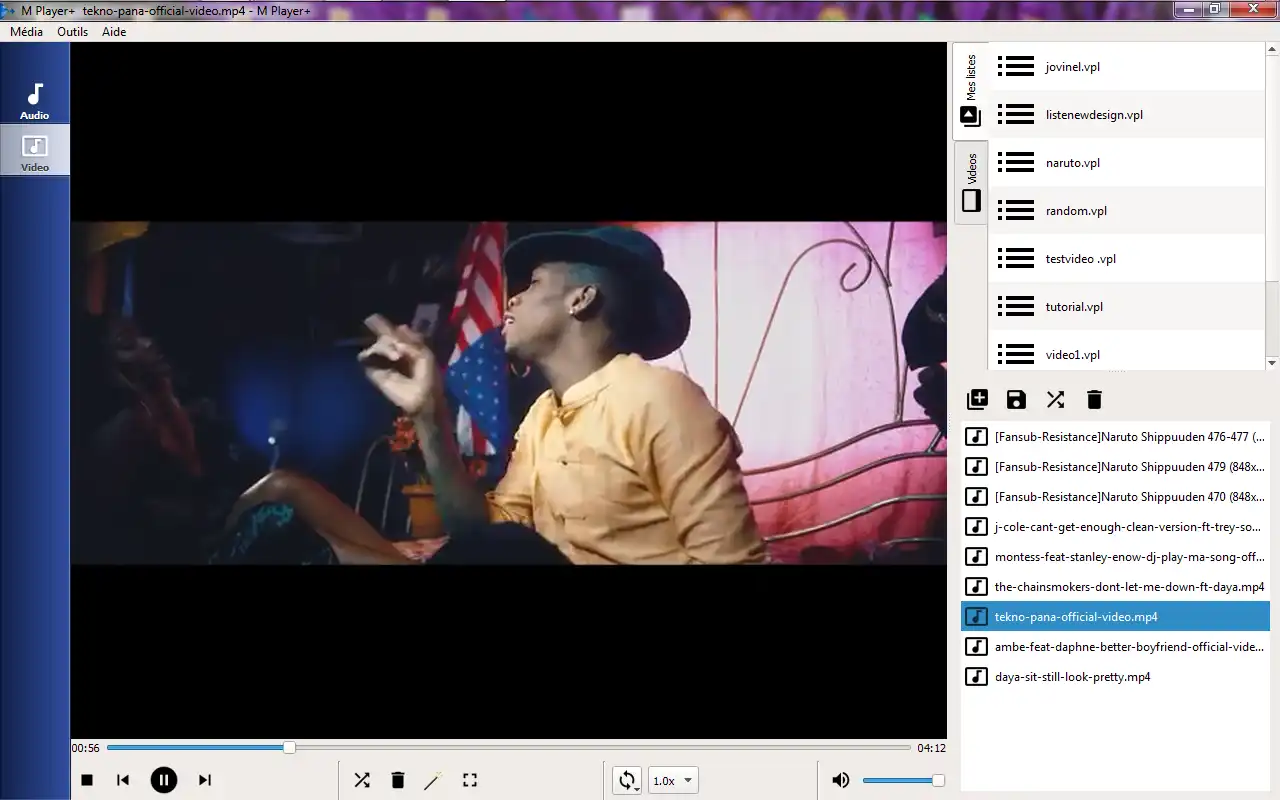1280x800 pixels.
Task: Select ambe-feat-daphne-better-boyfriend track
Action: pos(1115,647)
